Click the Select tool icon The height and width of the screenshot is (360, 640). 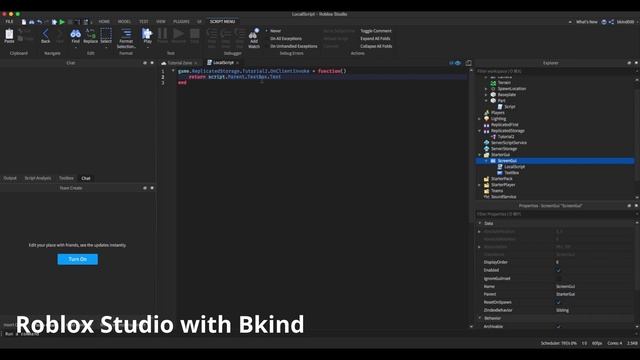[x=106, y=34]
